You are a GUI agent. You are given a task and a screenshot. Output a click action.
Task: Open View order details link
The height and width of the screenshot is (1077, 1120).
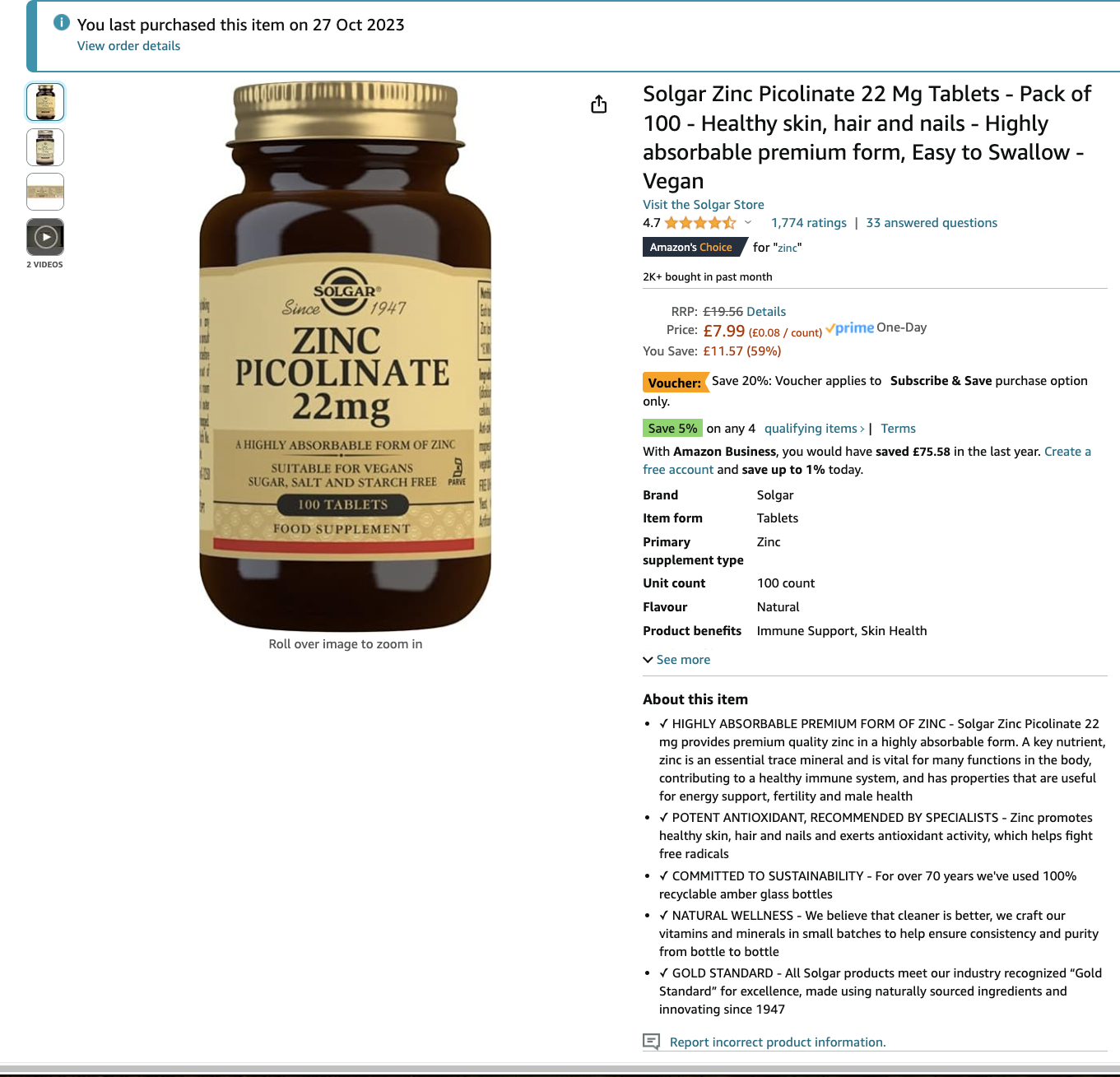pyautogui.click(x=128, y=46)
